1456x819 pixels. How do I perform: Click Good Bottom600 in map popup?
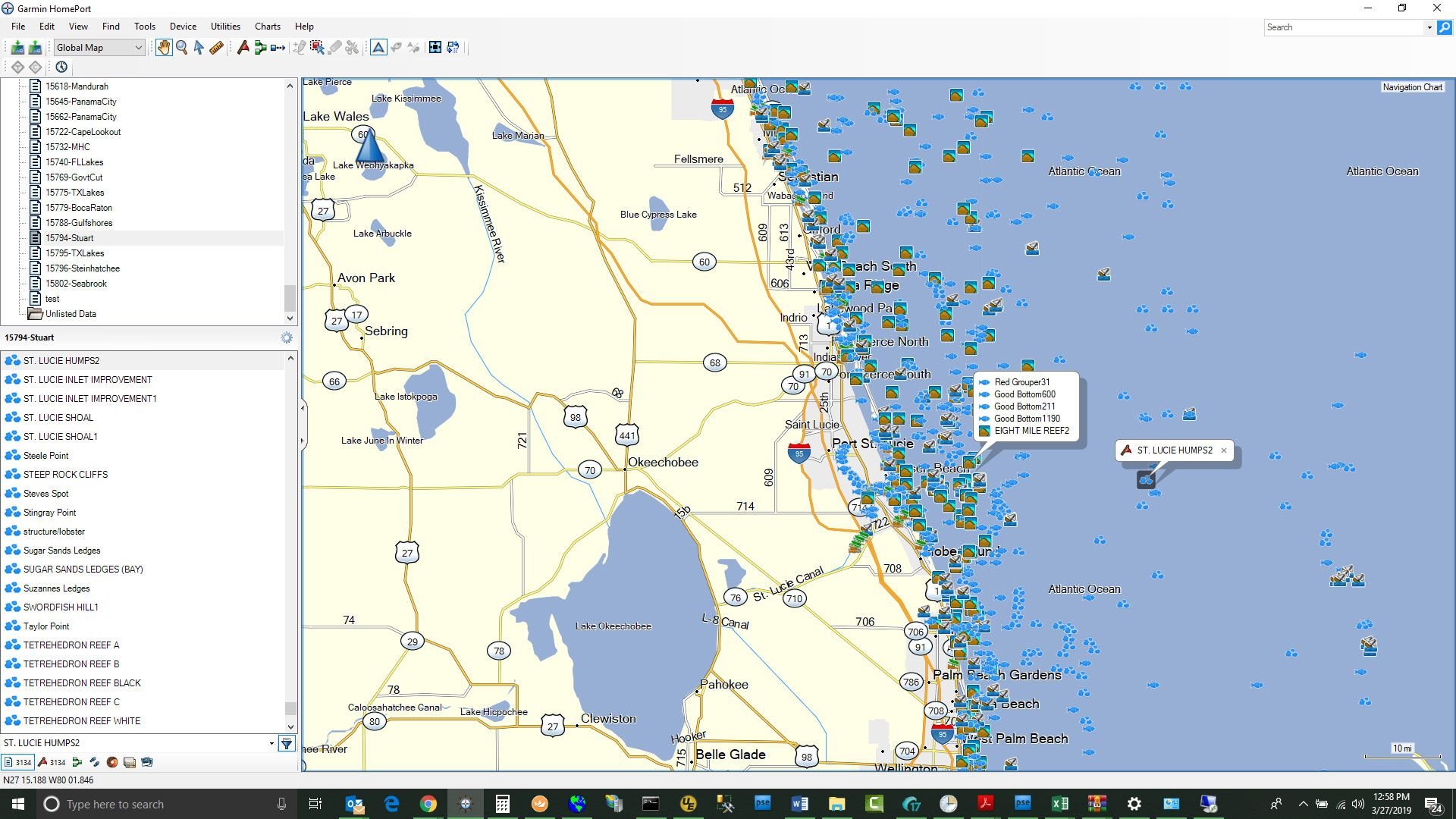pos(1025,394)
